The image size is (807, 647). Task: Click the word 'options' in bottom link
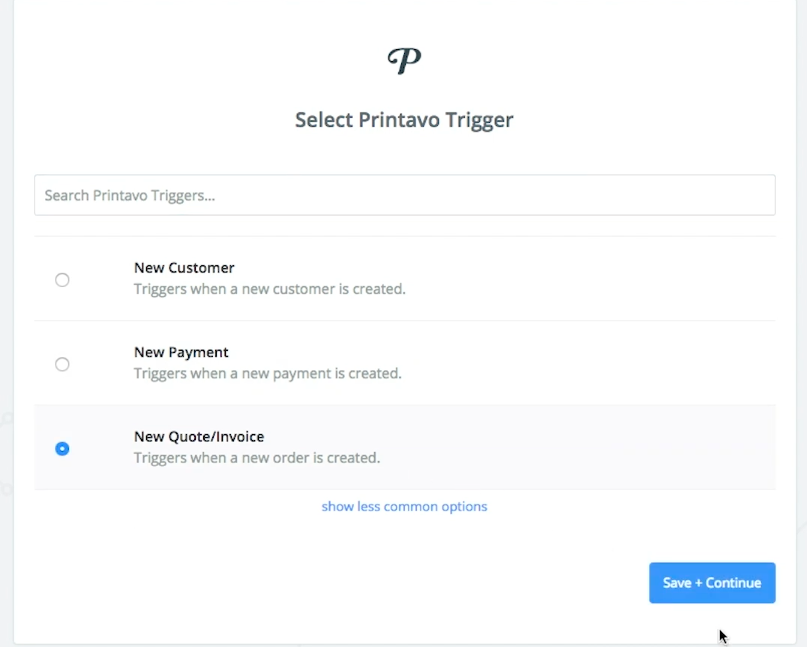point(464,507)
